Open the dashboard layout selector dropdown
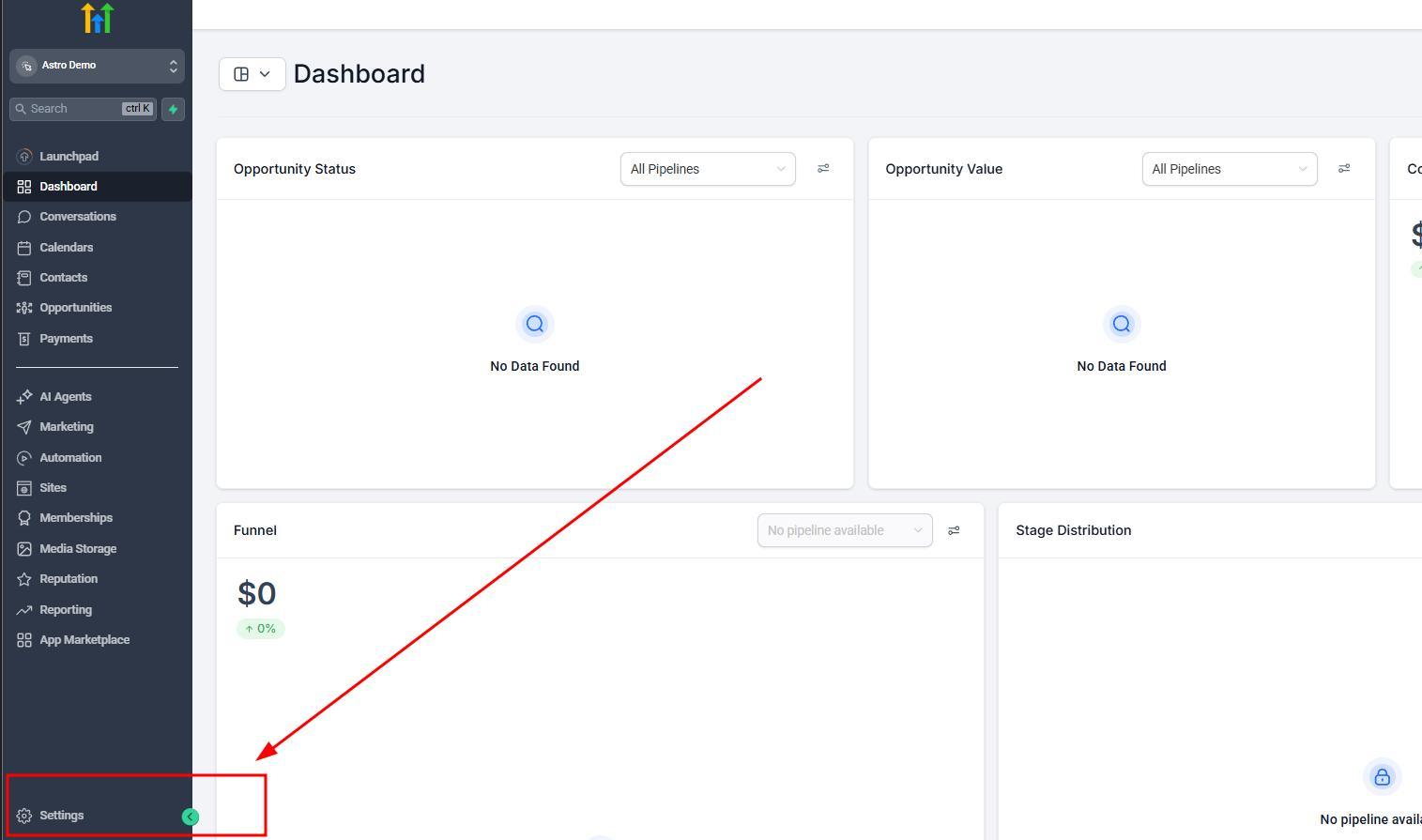The width and height of the screenshot is (1422, 840). pyautogui.click(x=252, y=74)
